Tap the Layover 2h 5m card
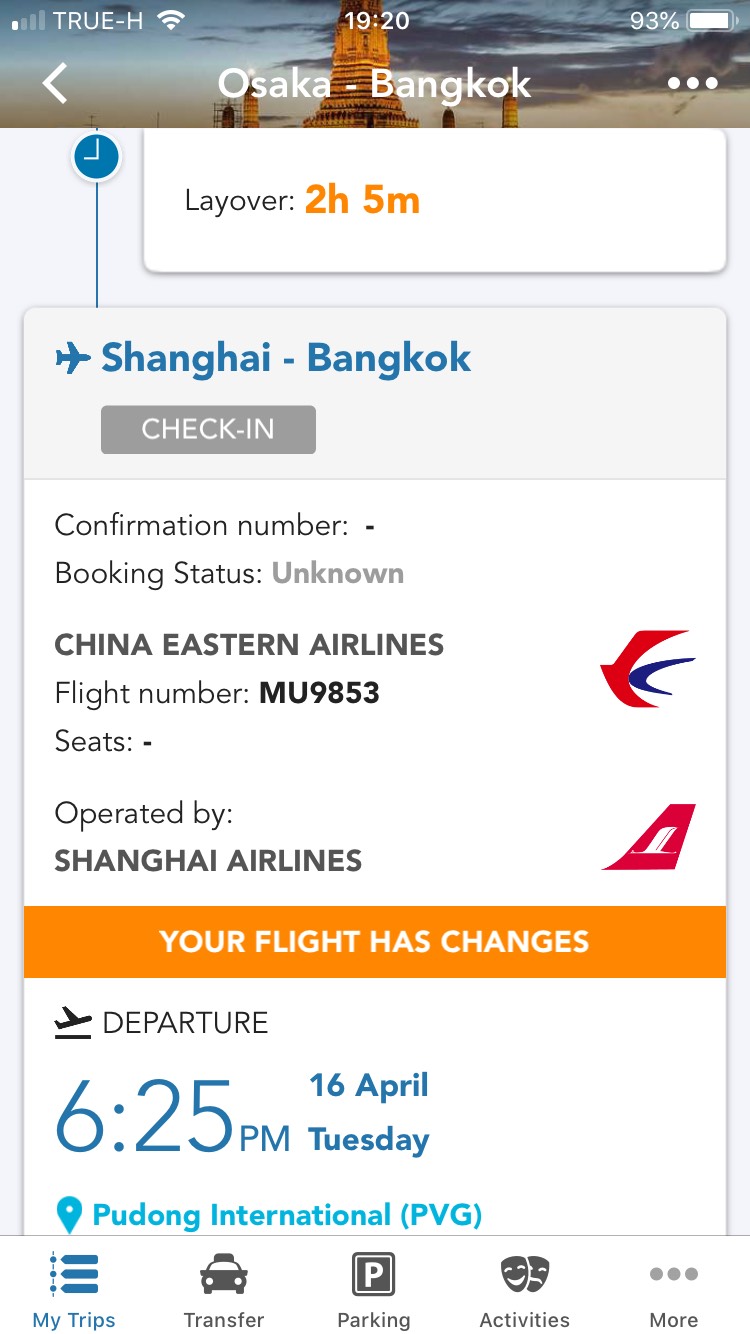The image size is (750, 1334). (x=435, y=200)
